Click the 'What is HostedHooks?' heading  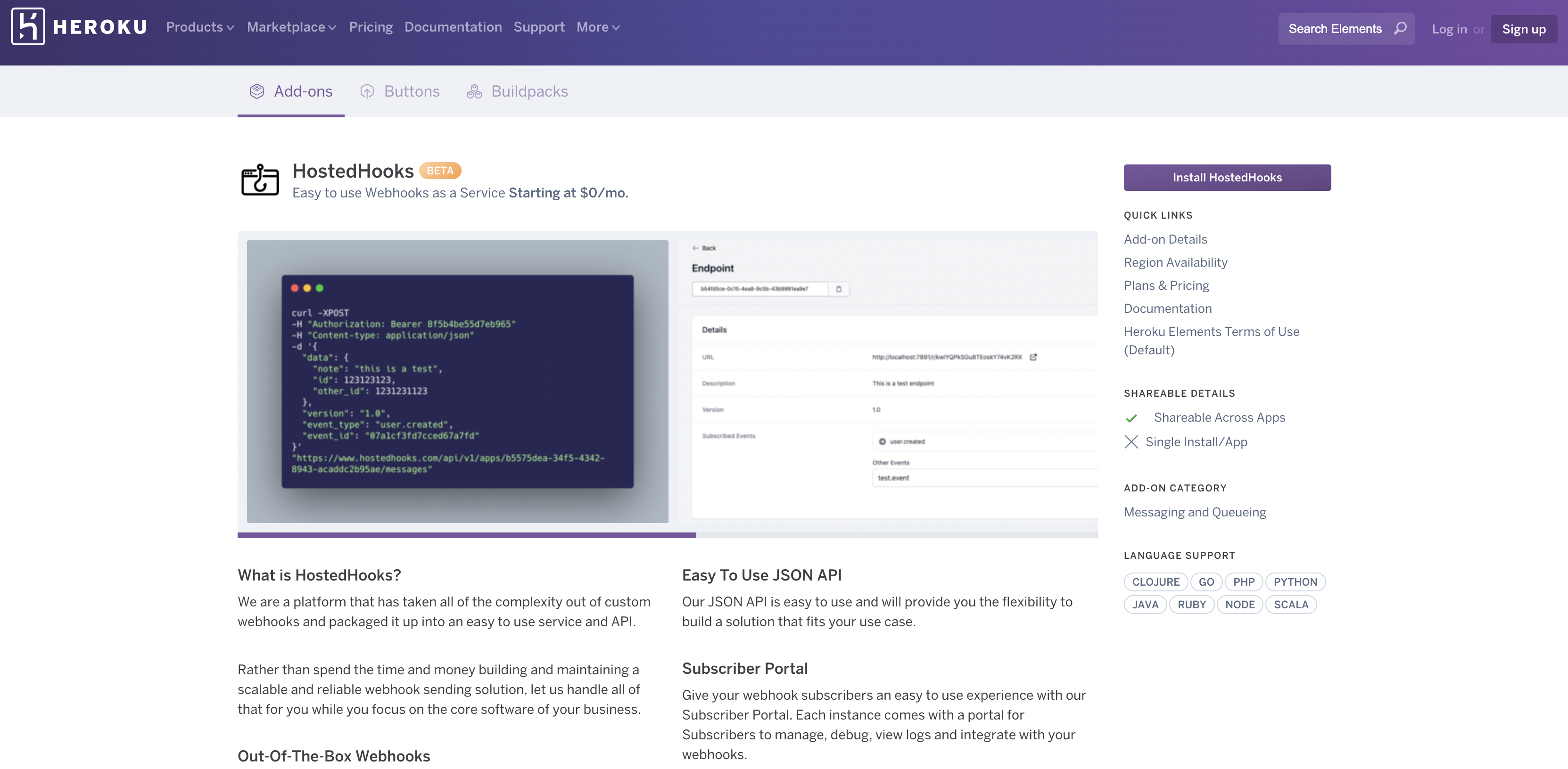click(x=319, y=575)
